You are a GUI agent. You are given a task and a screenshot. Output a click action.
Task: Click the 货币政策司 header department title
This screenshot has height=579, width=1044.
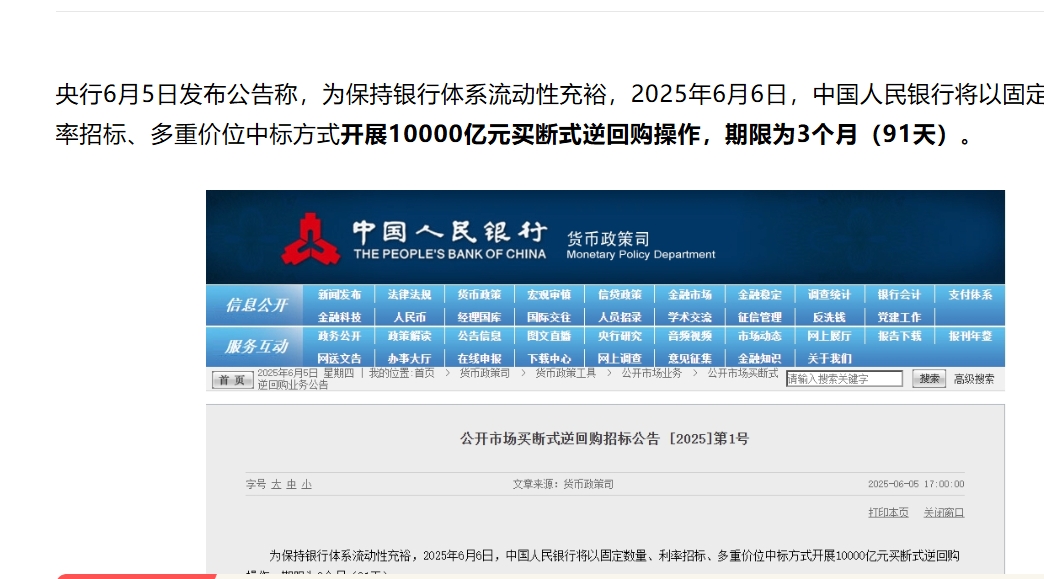(608, 238)
